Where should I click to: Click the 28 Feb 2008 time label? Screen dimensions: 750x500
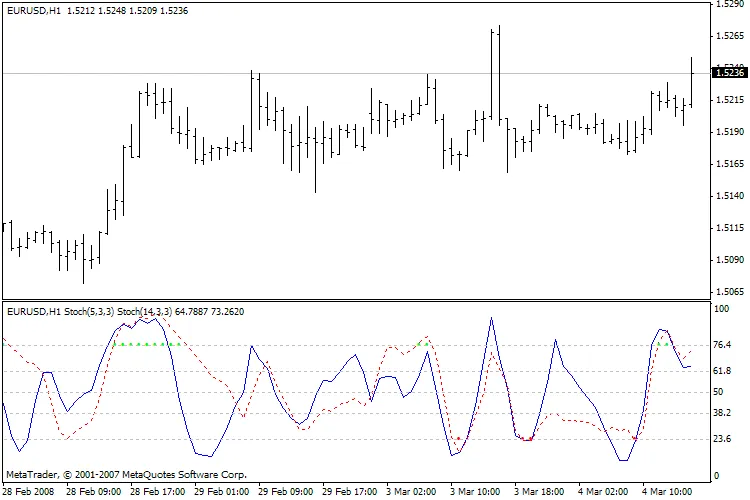pos(29,492)
